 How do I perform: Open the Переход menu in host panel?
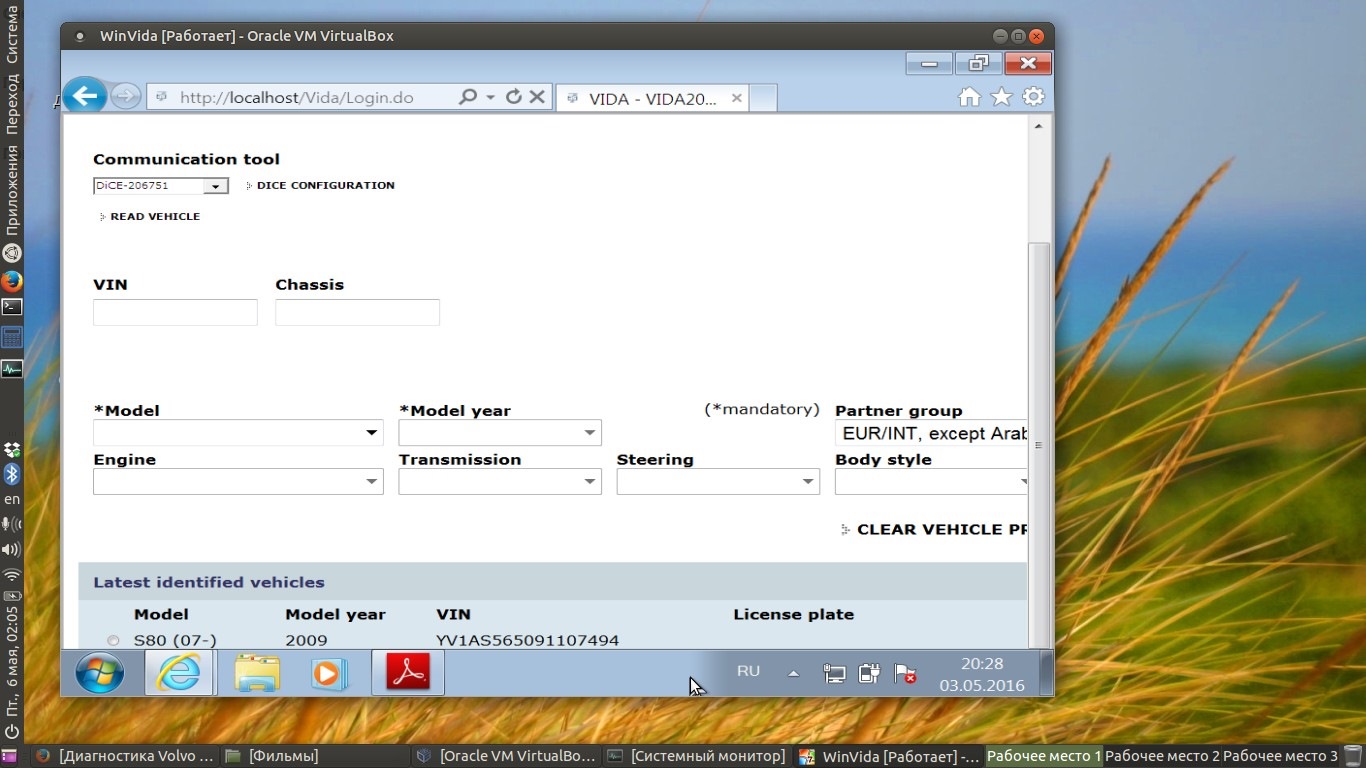coord(12,105)
